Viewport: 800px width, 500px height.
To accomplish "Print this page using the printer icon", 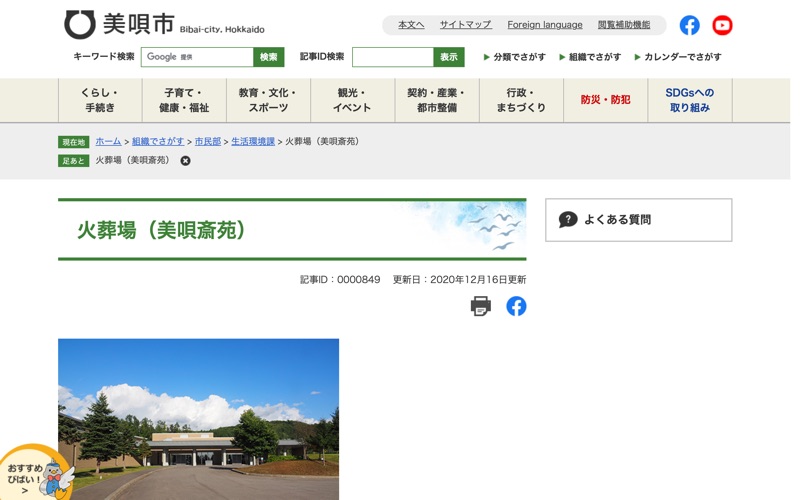I will 480,306.
